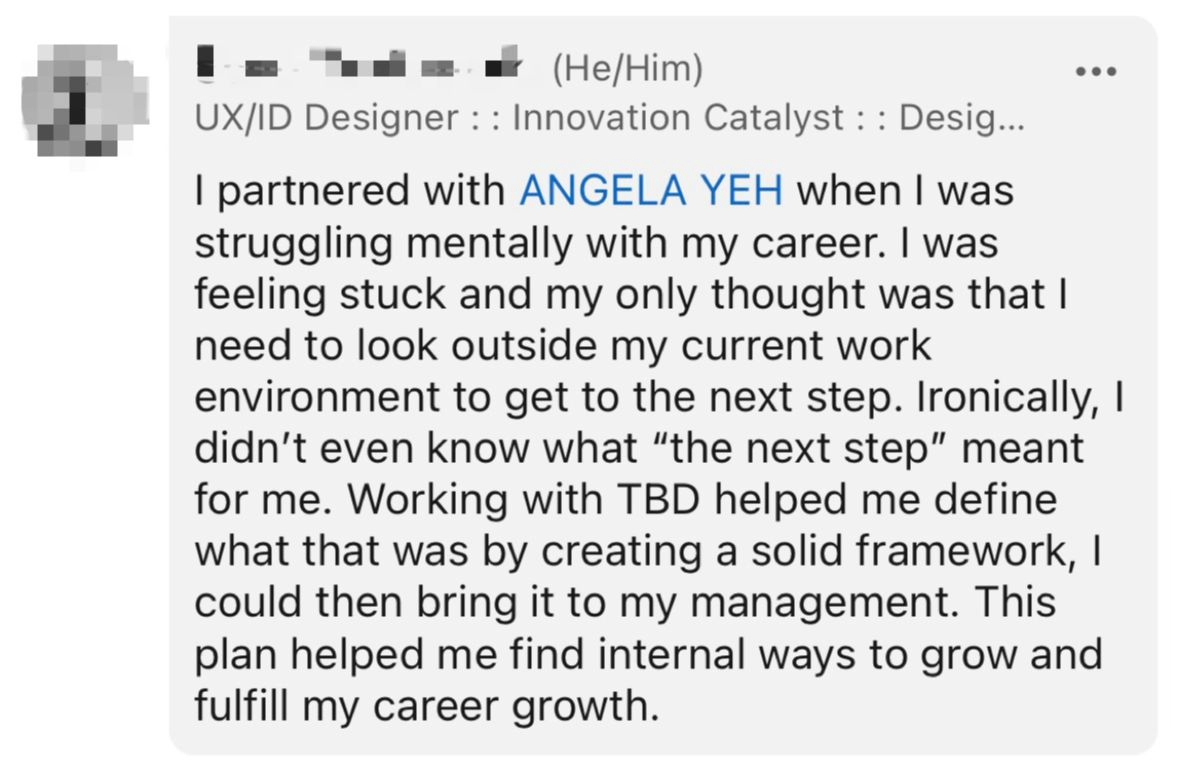Click the blurred commenter profile picture

[83, 102]
